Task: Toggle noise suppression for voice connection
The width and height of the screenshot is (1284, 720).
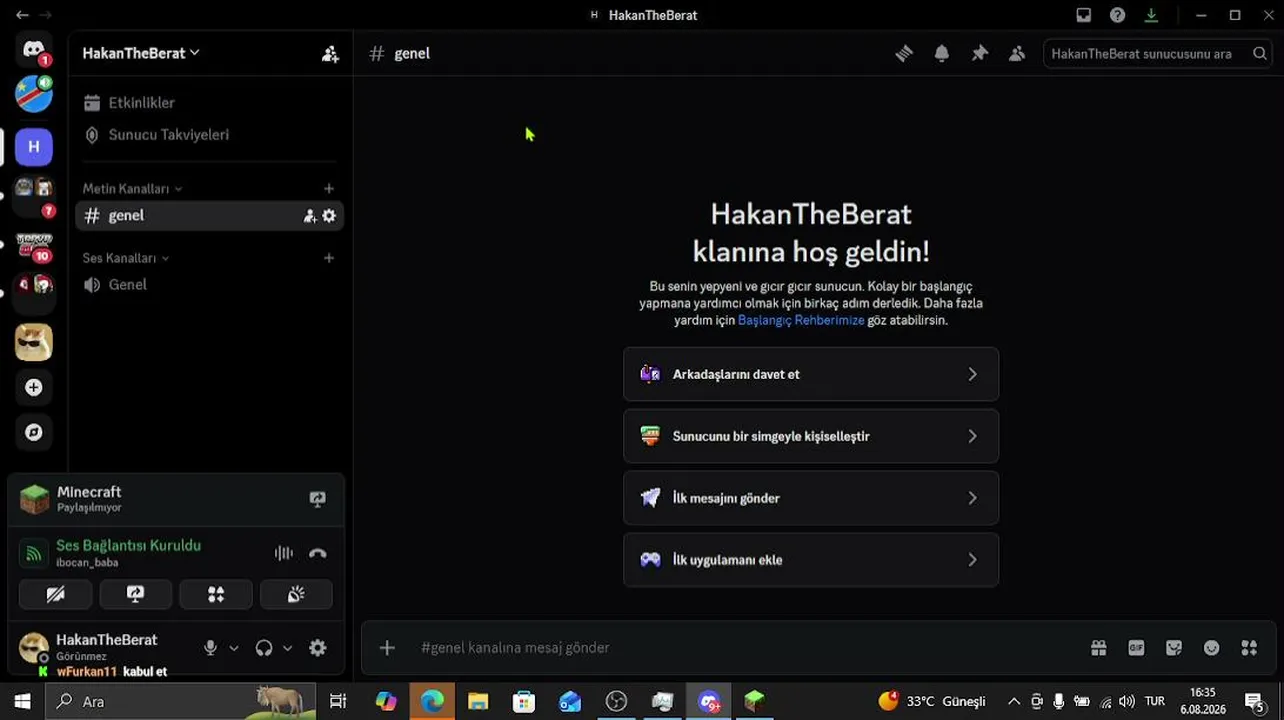Action: click(x=284, y=553)
